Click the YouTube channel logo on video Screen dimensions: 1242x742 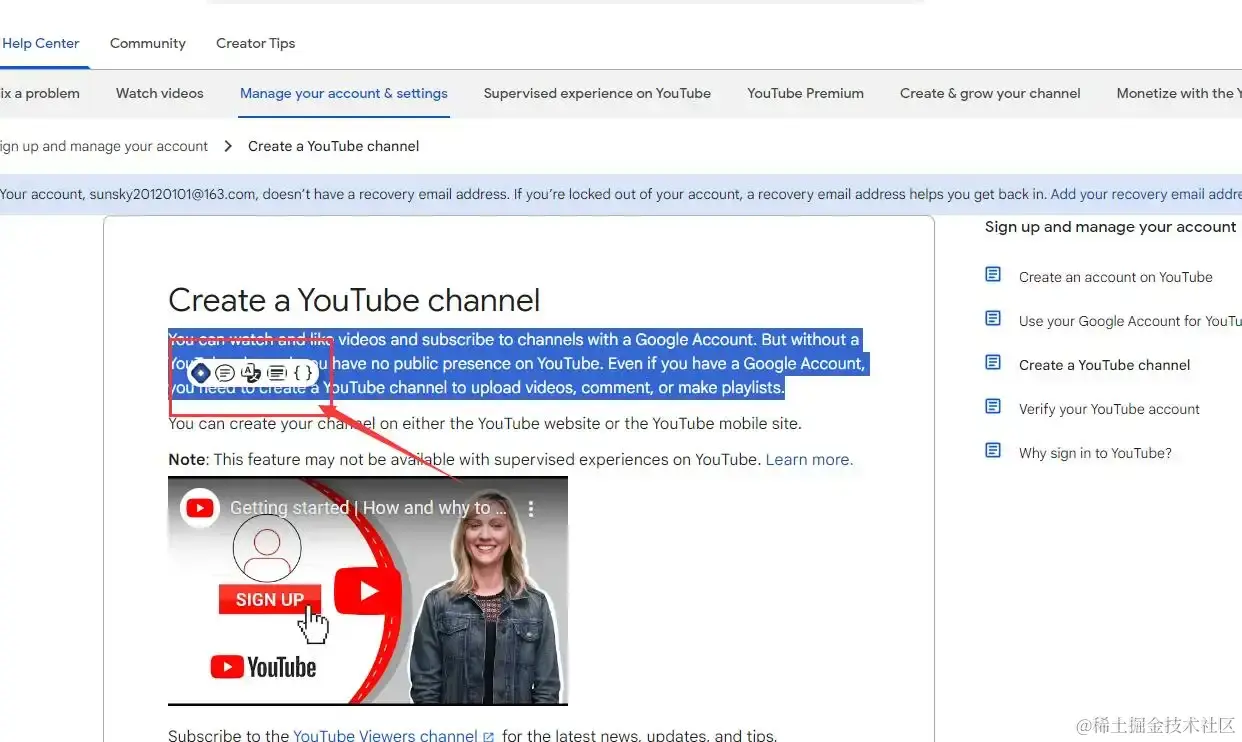pos(200,508)
